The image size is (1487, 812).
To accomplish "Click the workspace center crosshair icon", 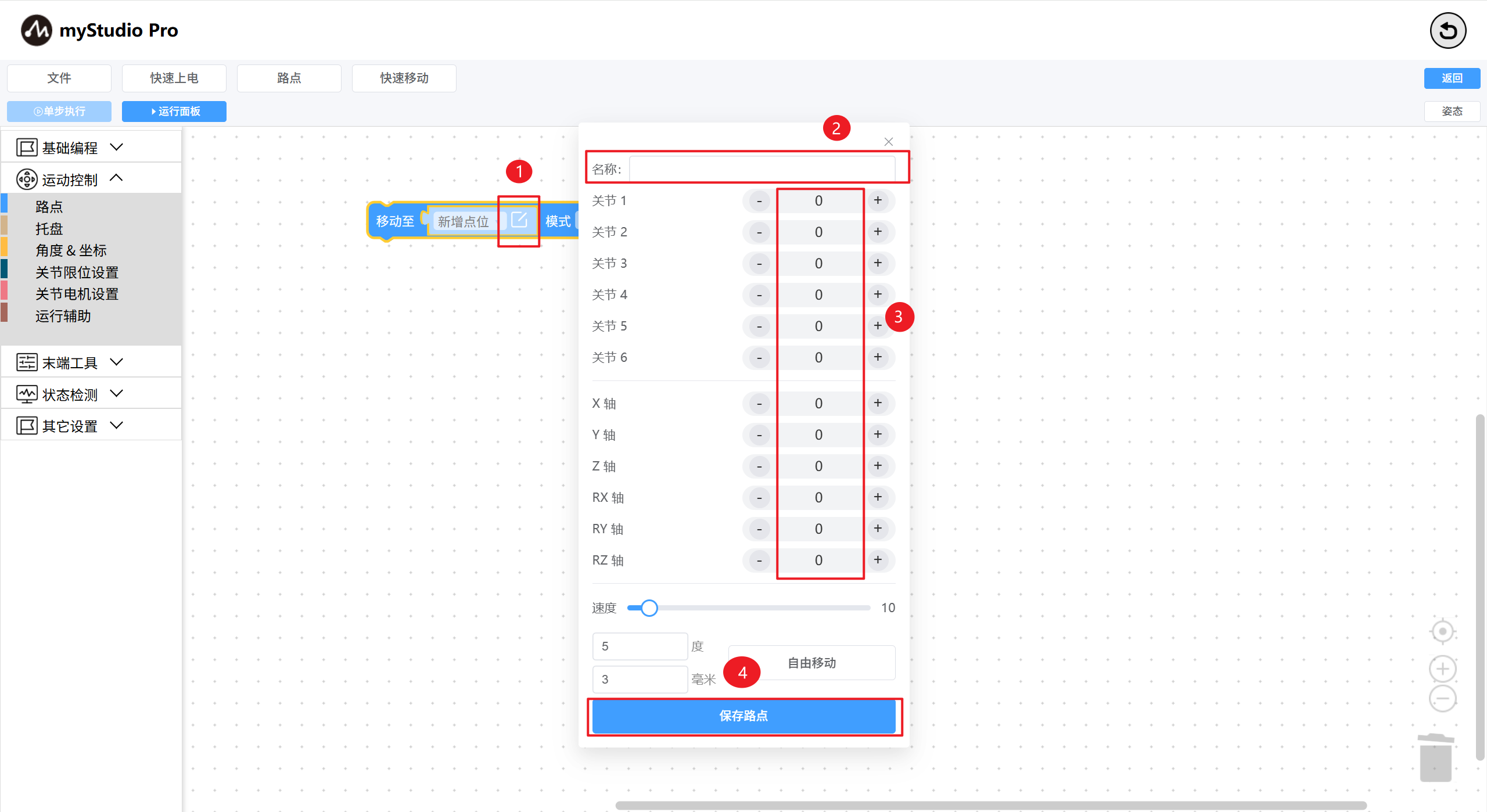I will tap(1442, 631).
